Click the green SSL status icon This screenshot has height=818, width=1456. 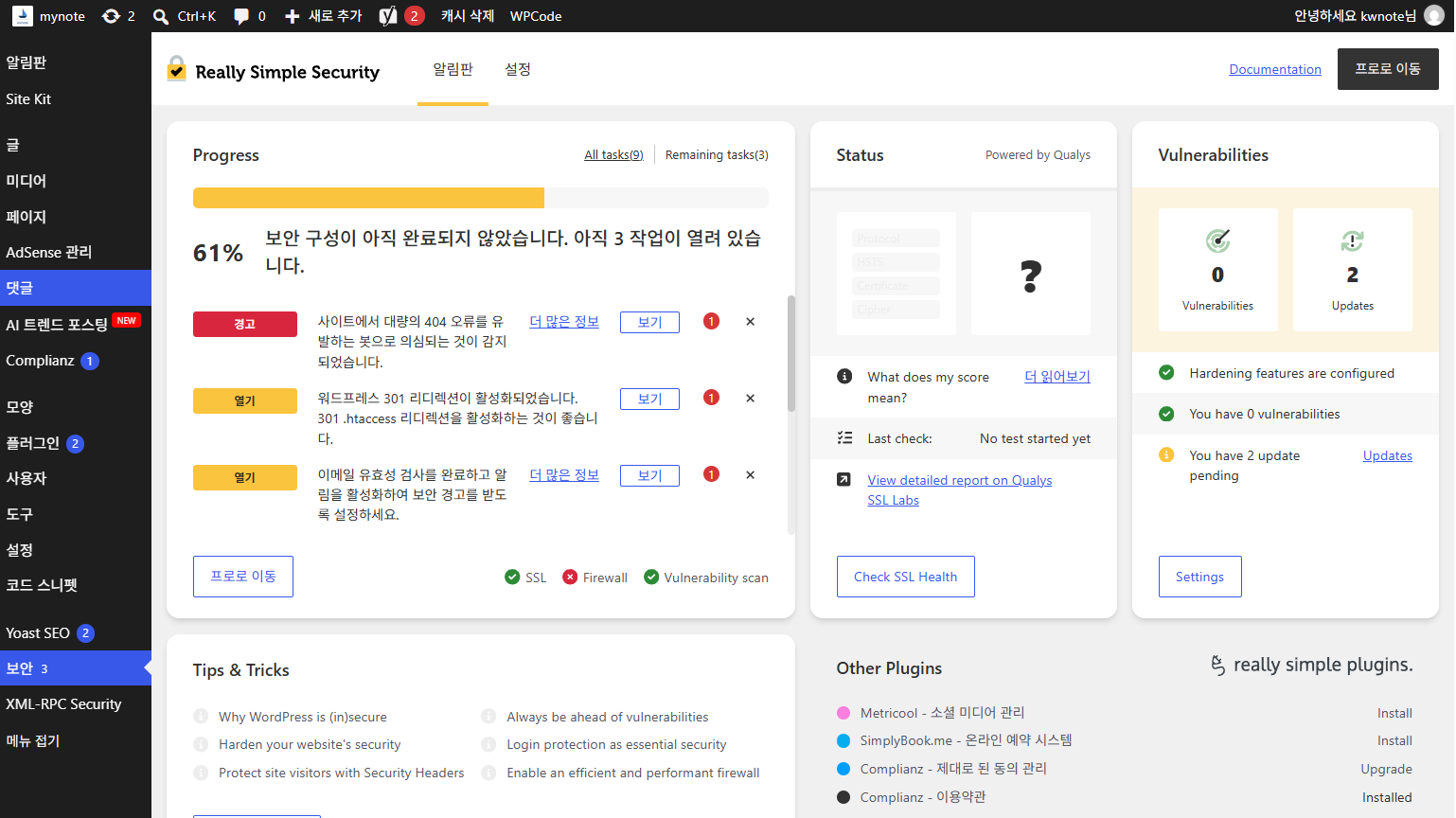(512, 578)
